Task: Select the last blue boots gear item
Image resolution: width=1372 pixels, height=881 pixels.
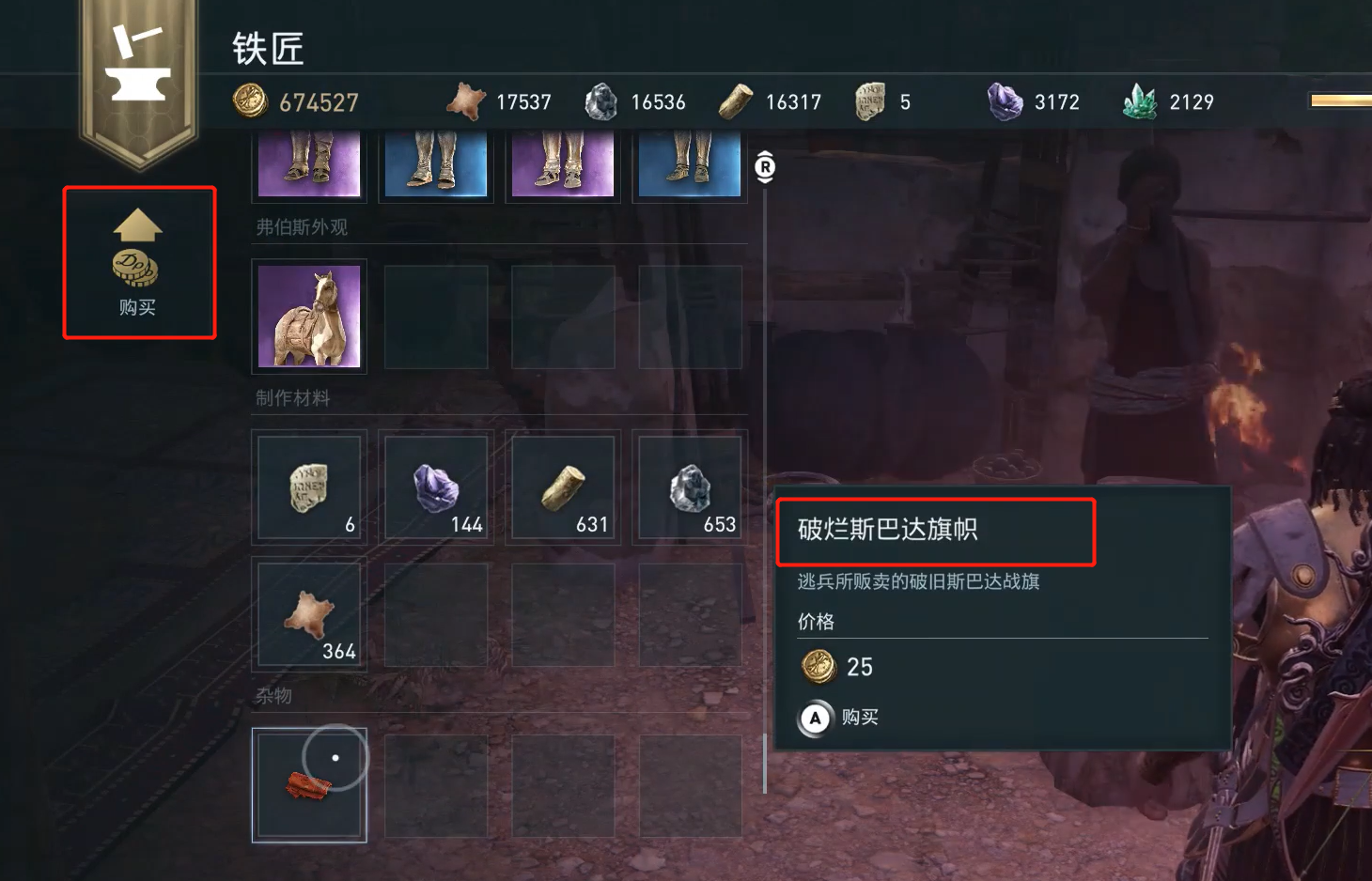Action: (x=690, y=164)
